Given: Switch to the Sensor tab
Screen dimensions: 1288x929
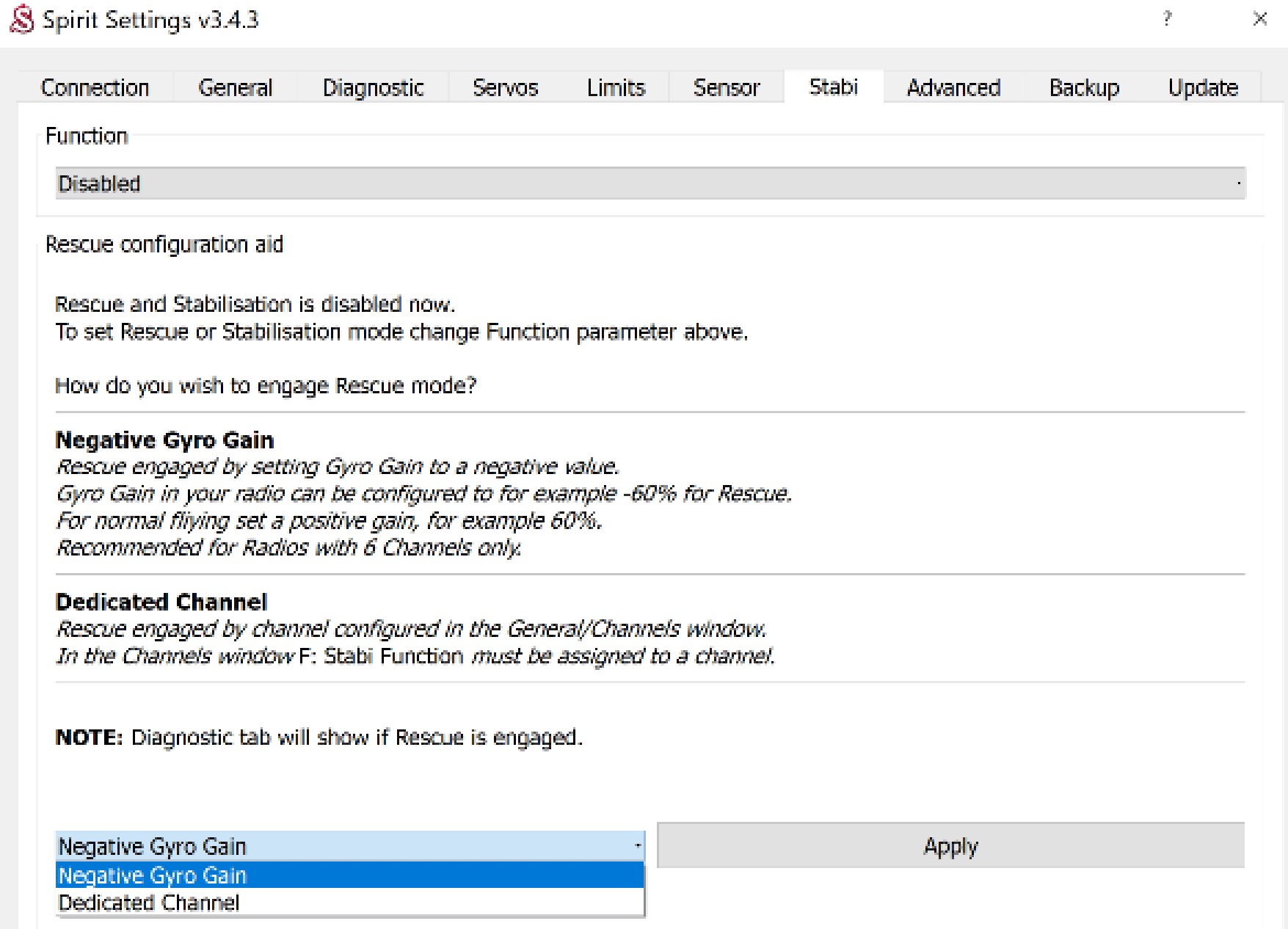Looking at the screenshot, I should pos(726,87).
